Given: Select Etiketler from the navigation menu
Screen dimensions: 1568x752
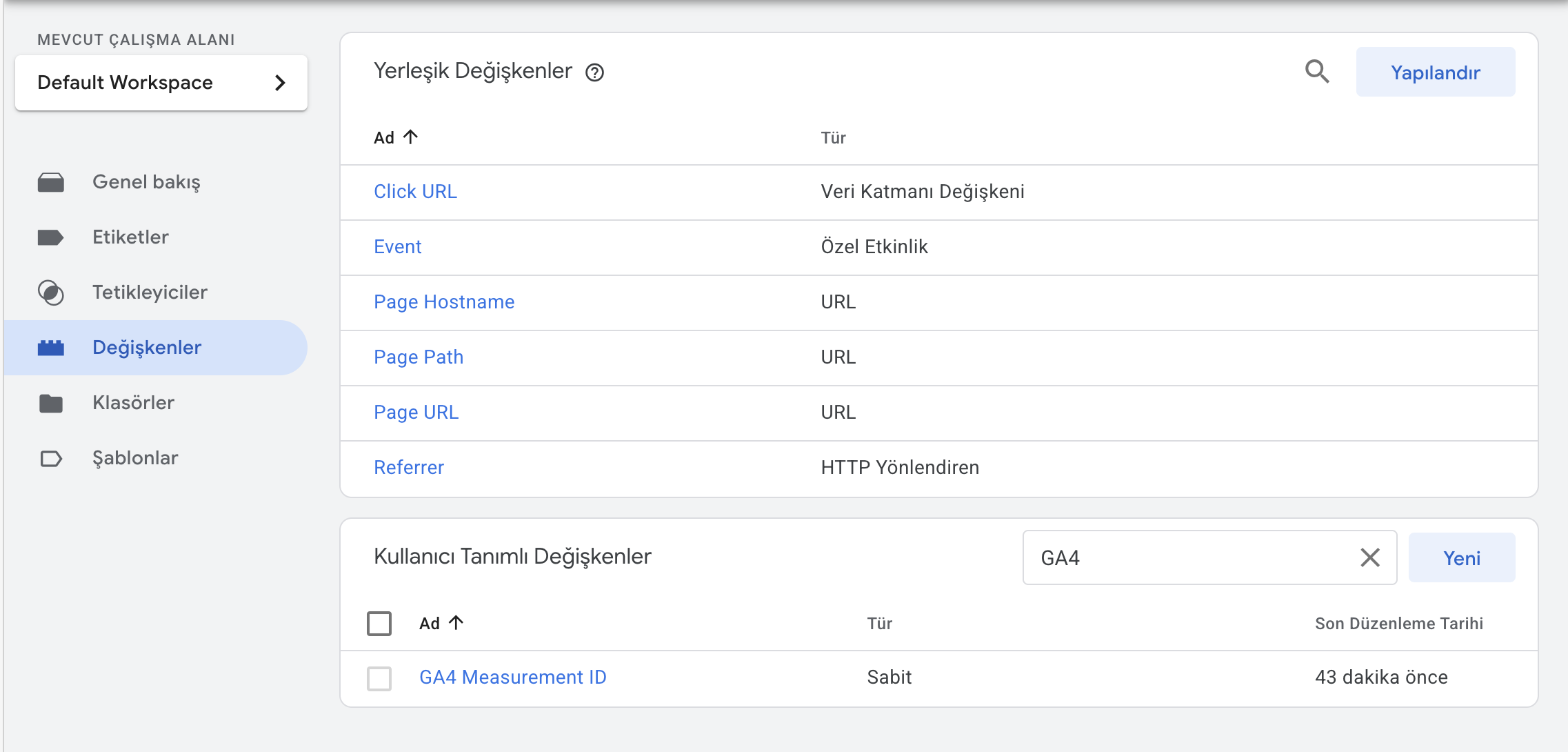Looking at the screenshot, I should click(x=130, y=237).
